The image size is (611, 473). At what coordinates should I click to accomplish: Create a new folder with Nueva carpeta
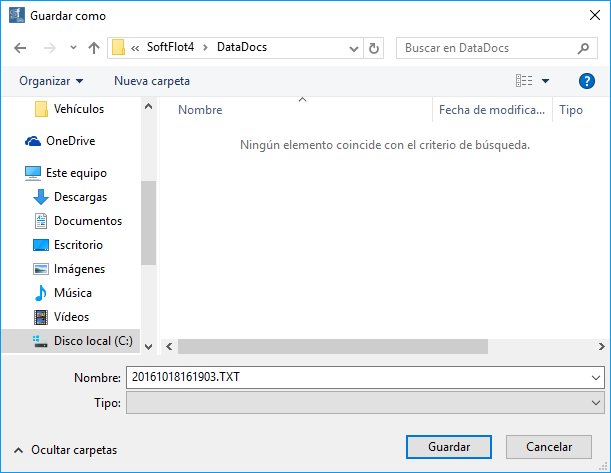point(151,81)
